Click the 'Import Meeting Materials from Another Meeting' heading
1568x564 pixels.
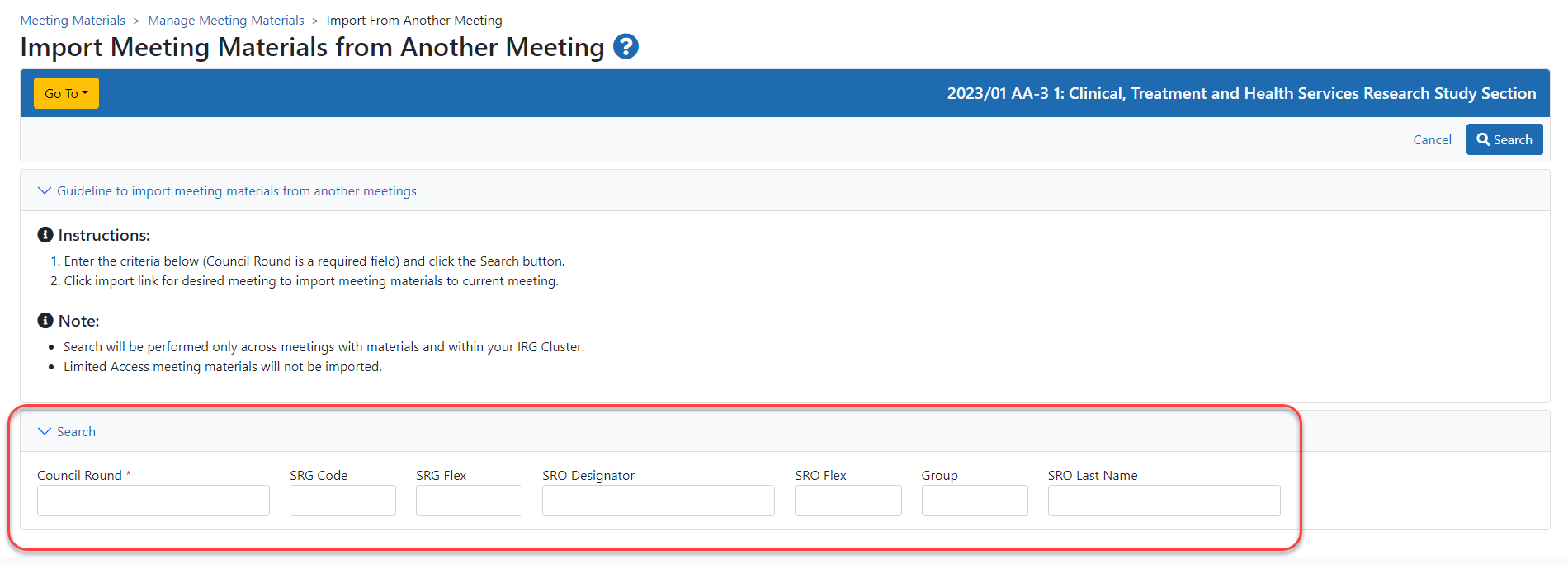312,47
